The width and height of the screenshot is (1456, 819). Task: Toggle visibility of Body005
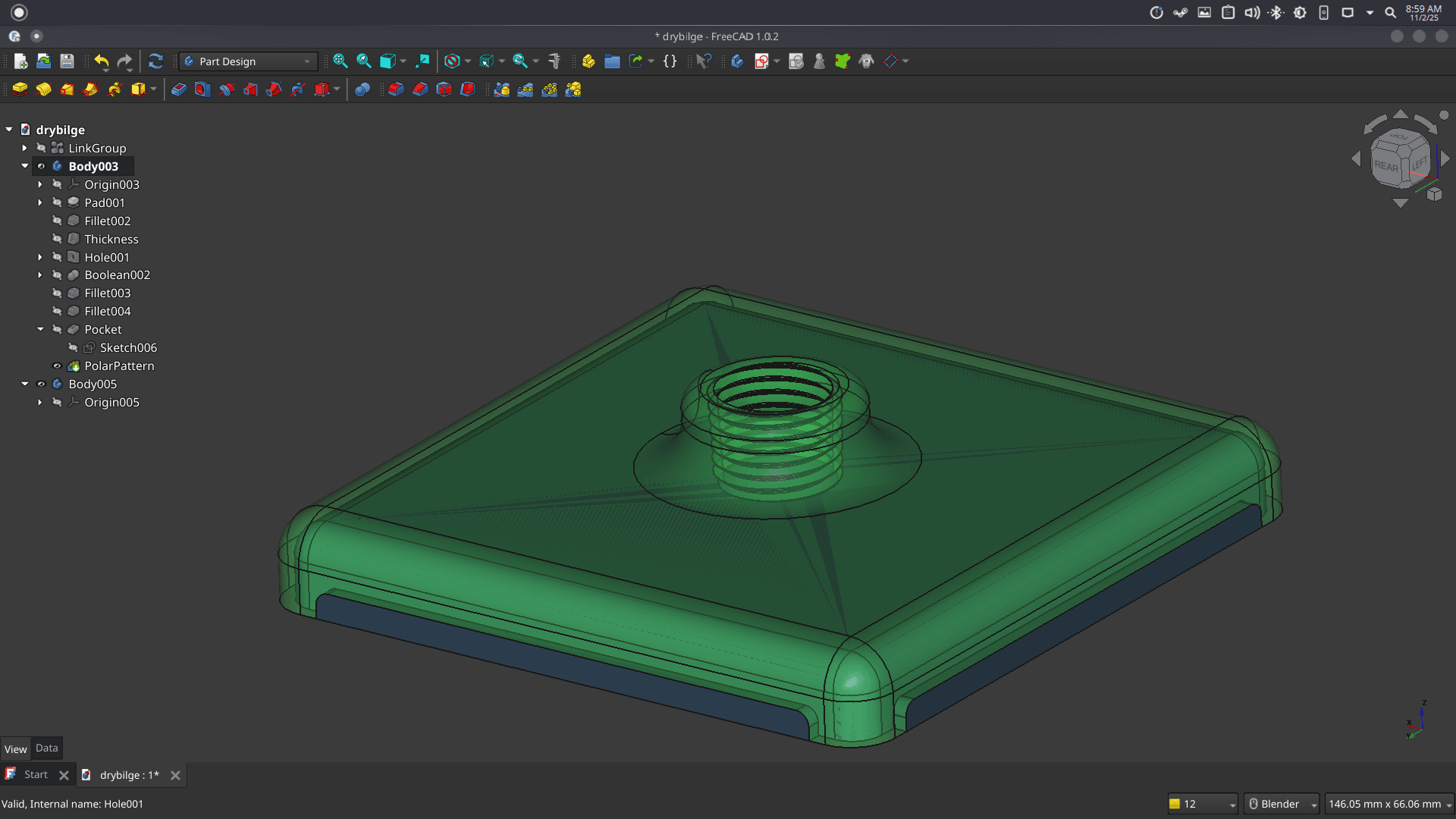pos(41,384)
